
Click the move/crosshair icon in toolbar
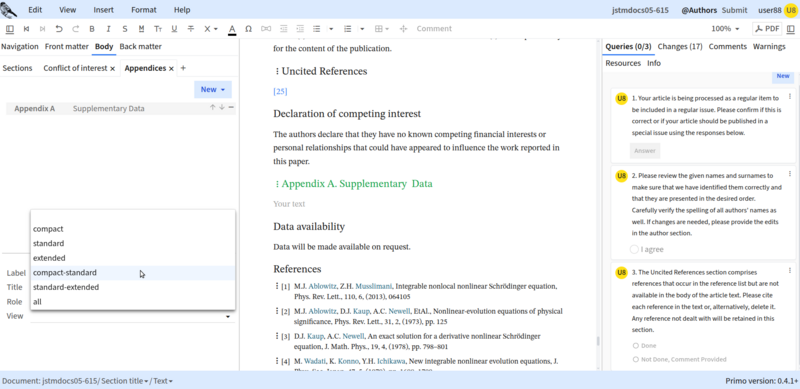point(403,29)
